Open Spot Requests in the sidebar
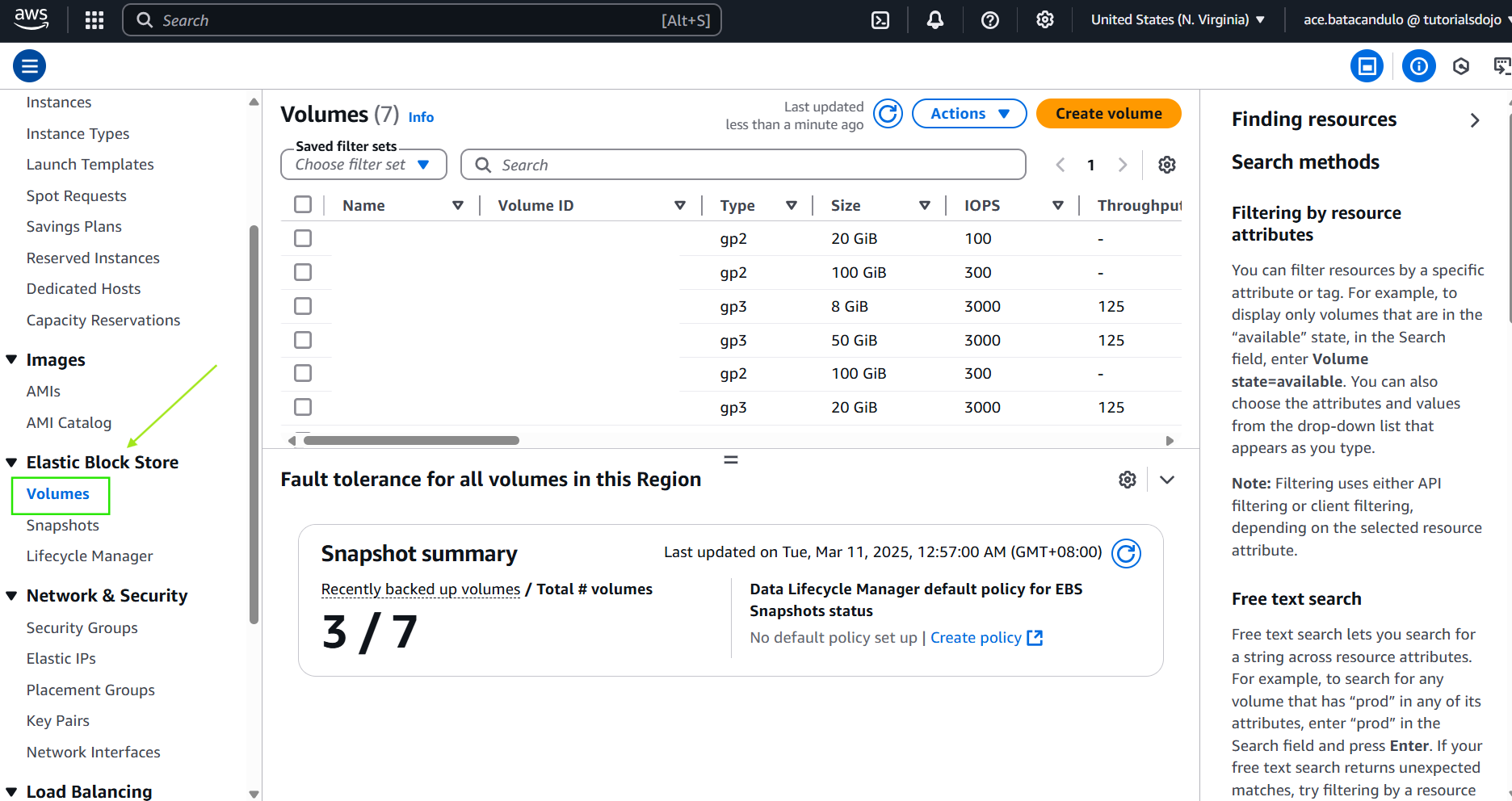The width and height of the screenshot is (1512, 801). coord(77,196)
